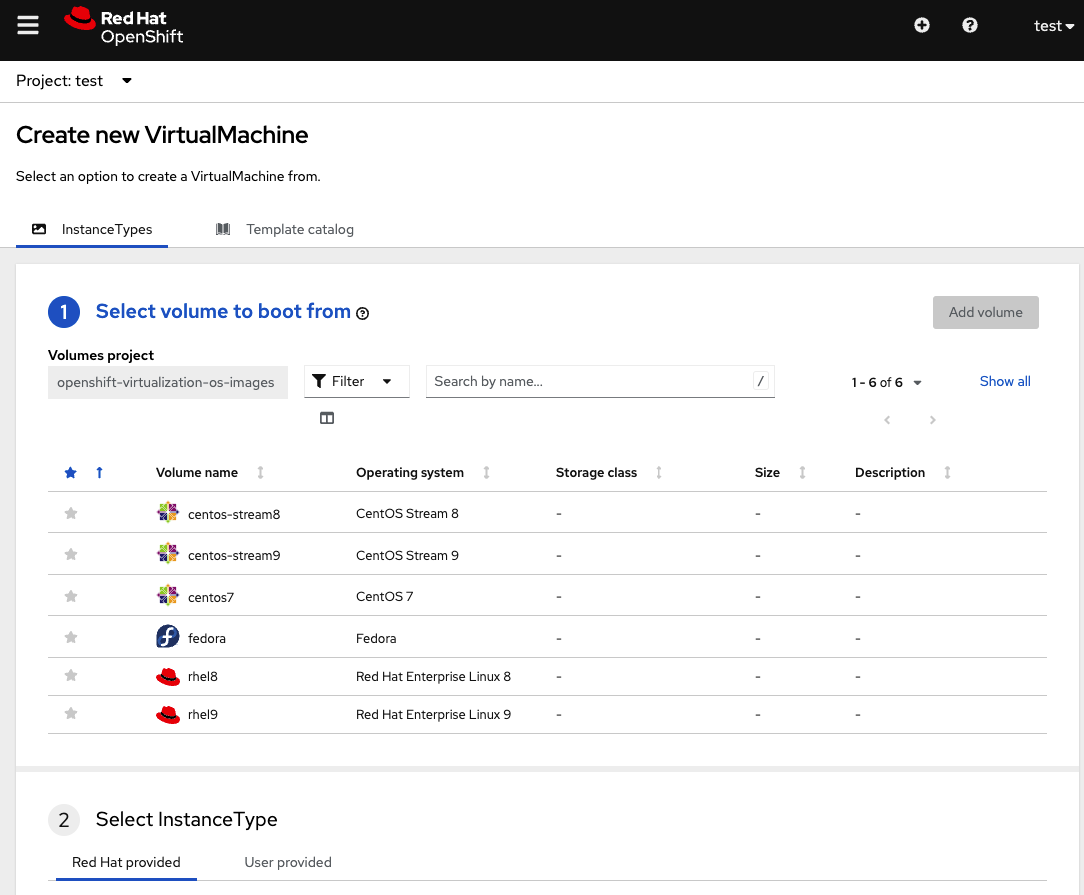The width and height of the screenshot is (1084, 895).
Task: Sort table by Volume name column
Action: click(x=197, y=473)
